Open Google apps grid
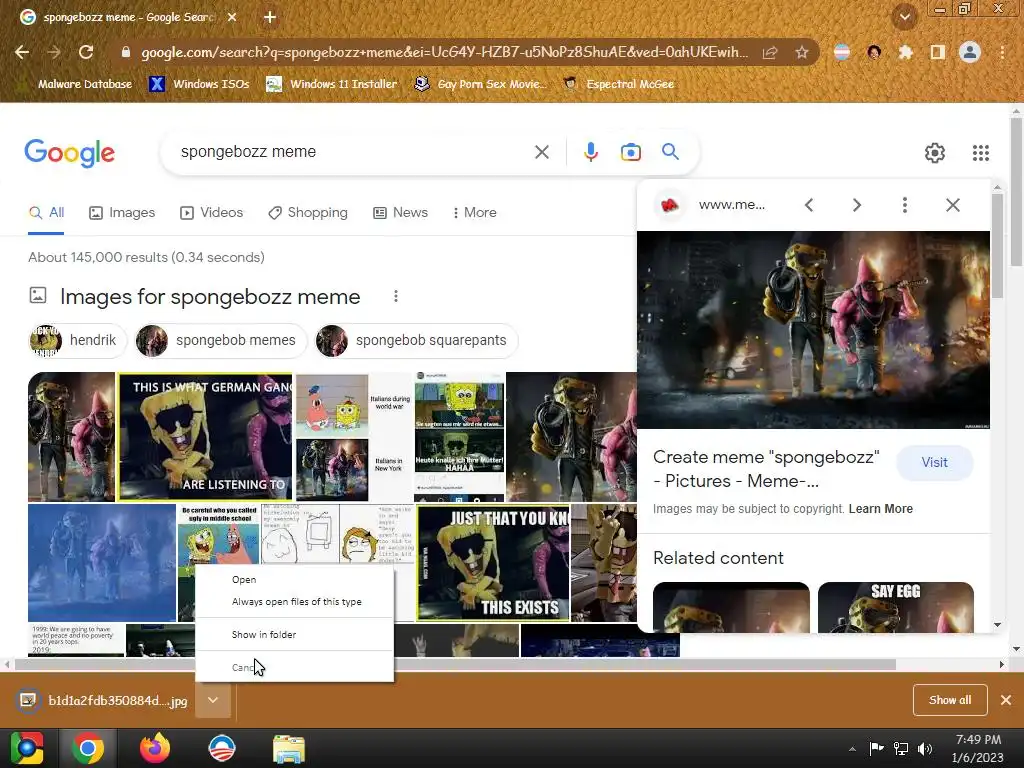1024x768 pixels. [980, 153]
